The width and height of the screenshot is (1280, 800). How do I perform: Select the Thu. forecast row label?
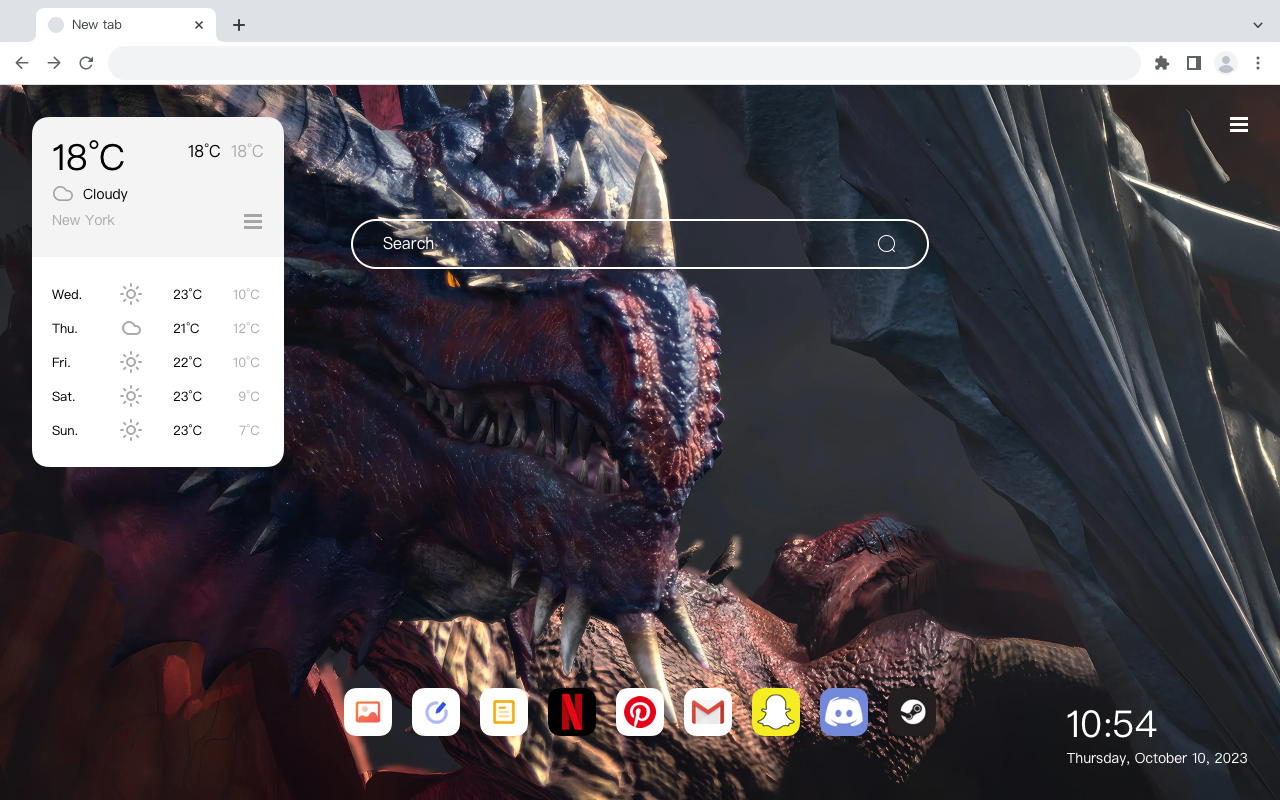[x=65, y=328]
